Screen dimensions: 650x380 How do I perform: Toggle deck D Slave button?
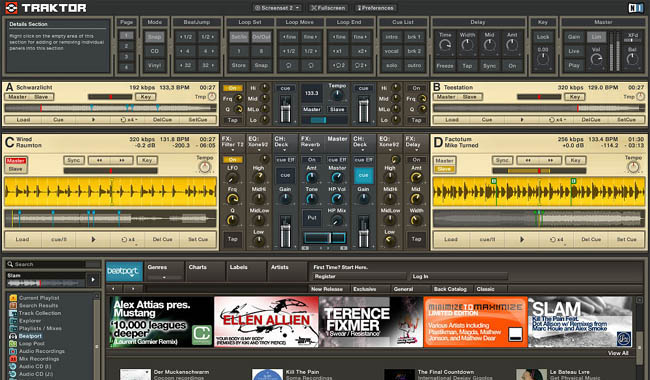pyautogui.click(x=444, y=169)
